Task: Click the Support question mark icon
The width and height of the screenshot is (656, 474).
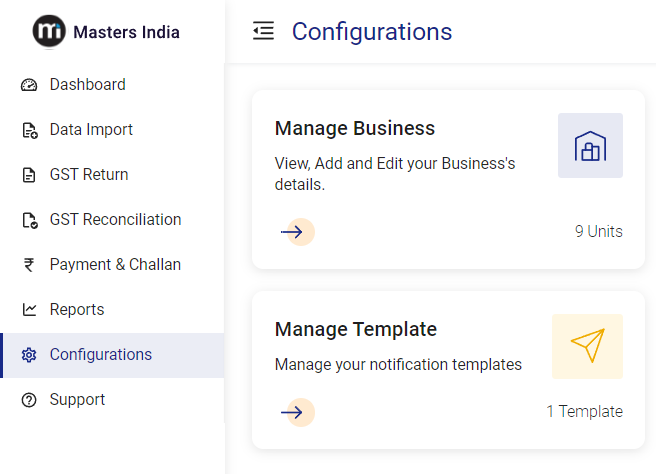Action: (29, 400)
